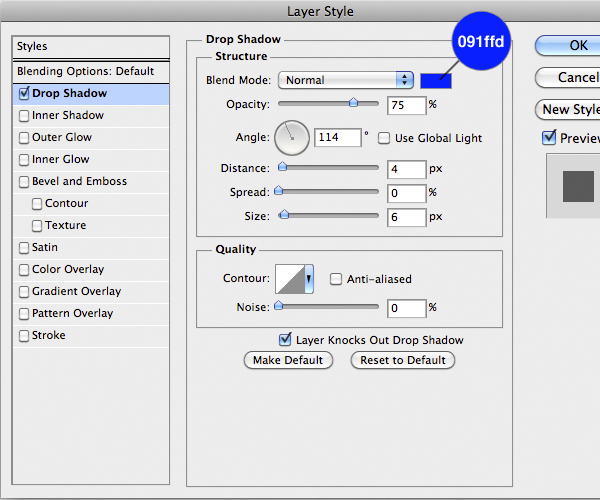Click the Contour curve thumbnail
The image size is (600, 500).
(290, 279)
